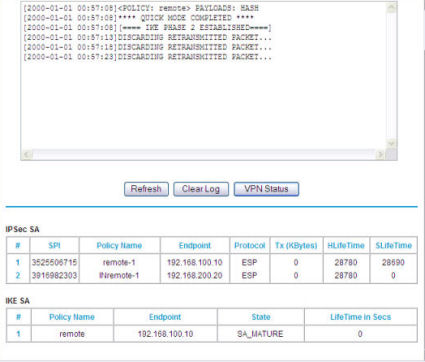Click the IKE SA heading
425x362 pixels.
[x=17, y=301]
